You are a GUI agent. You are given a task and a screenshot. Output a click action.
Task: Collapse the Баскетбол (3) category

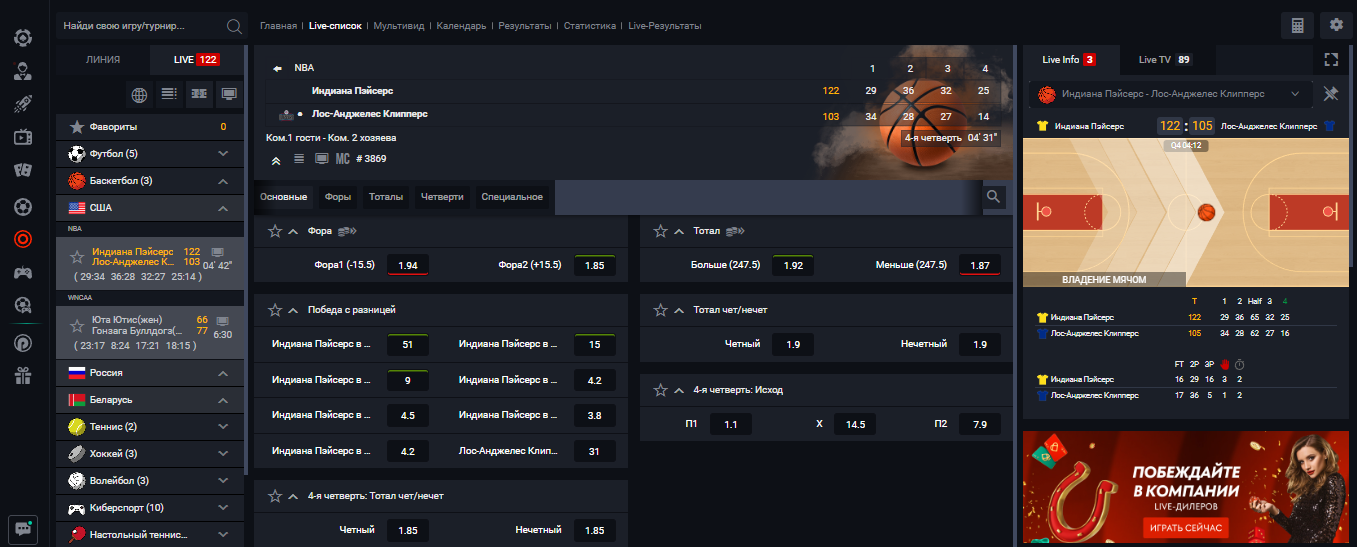223,181
